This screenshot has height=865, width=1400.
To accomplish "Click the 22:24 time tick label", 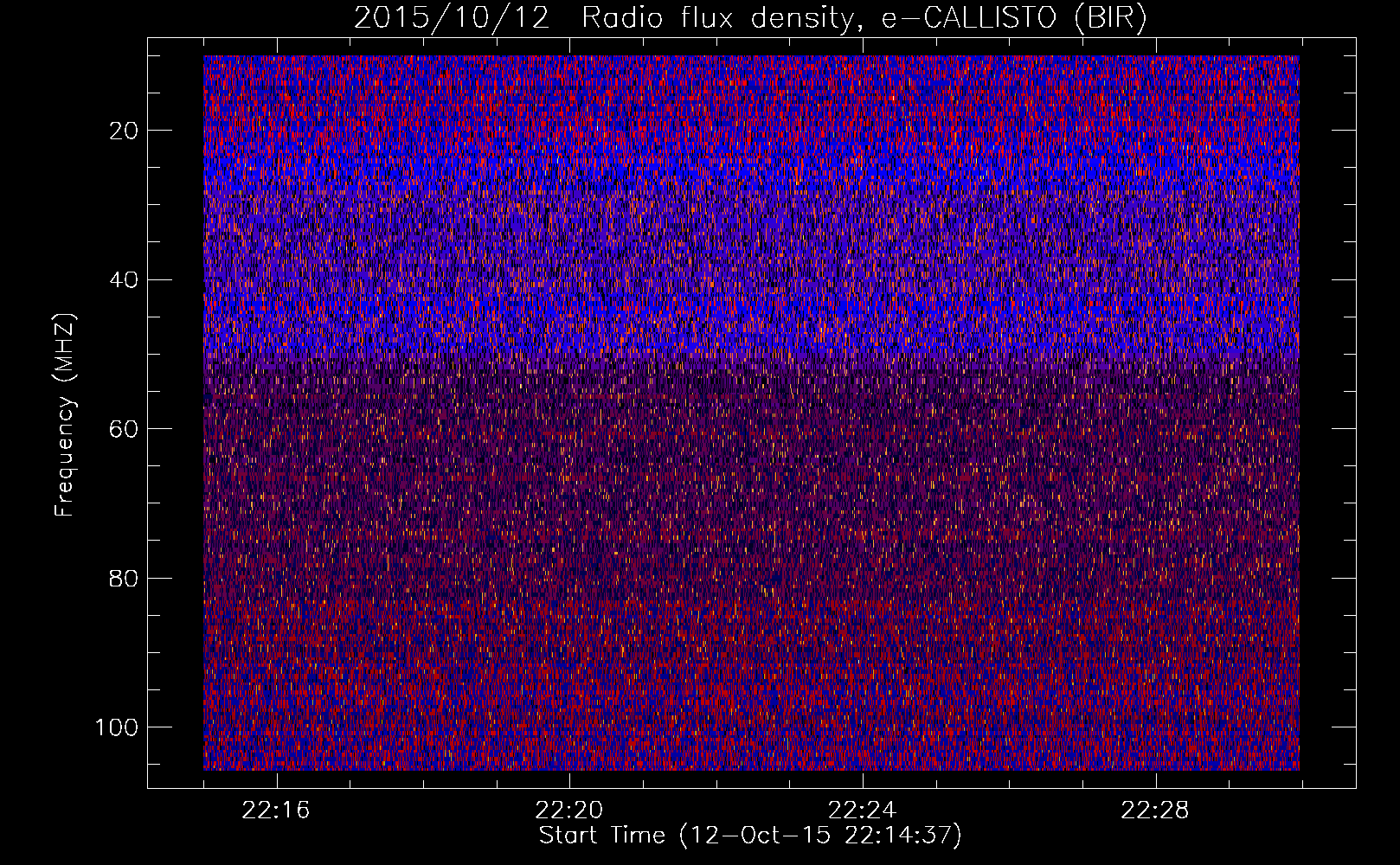I will click(x=862, y=811).
